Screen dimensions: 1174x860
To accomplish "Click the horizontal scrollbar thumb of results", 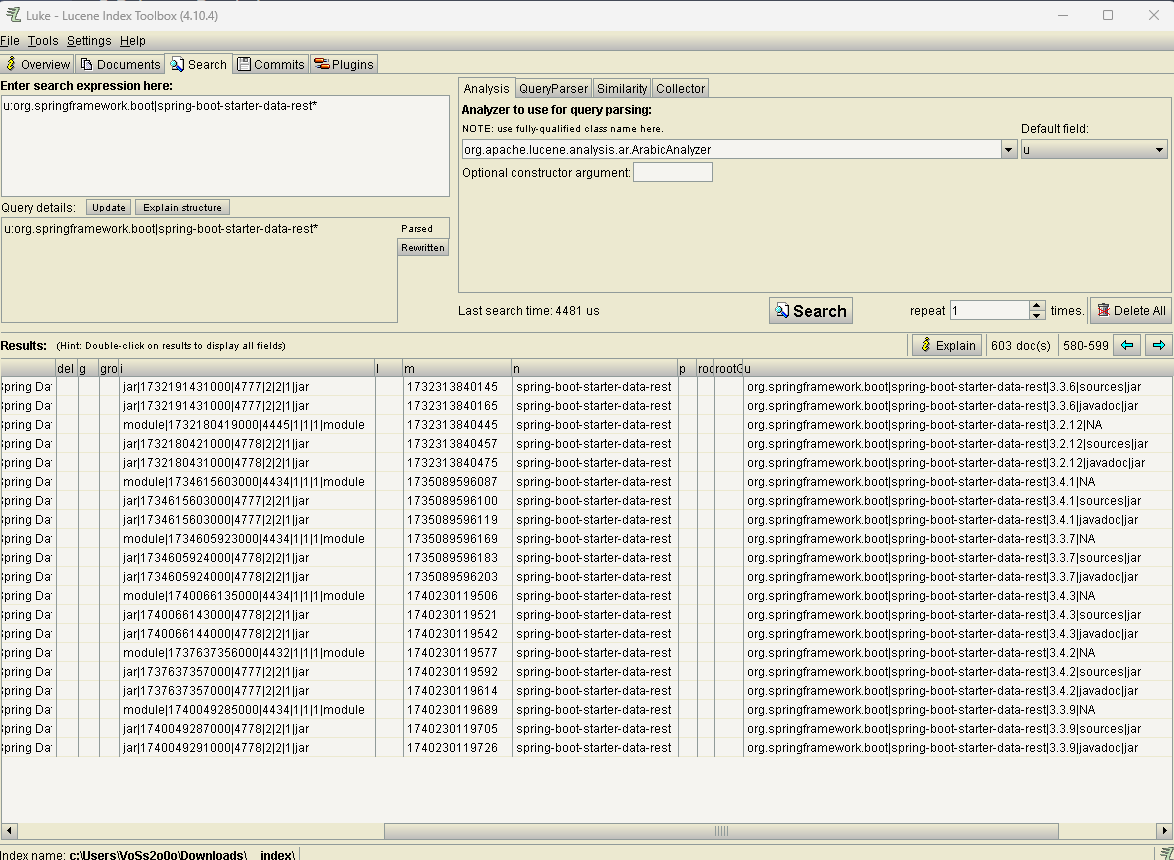I will point(721,831).
